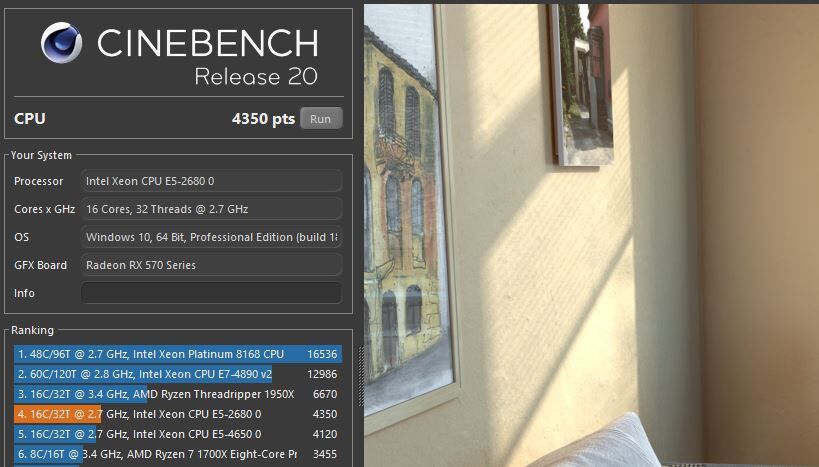Click the Ranking section header label

tap(32, 330)
